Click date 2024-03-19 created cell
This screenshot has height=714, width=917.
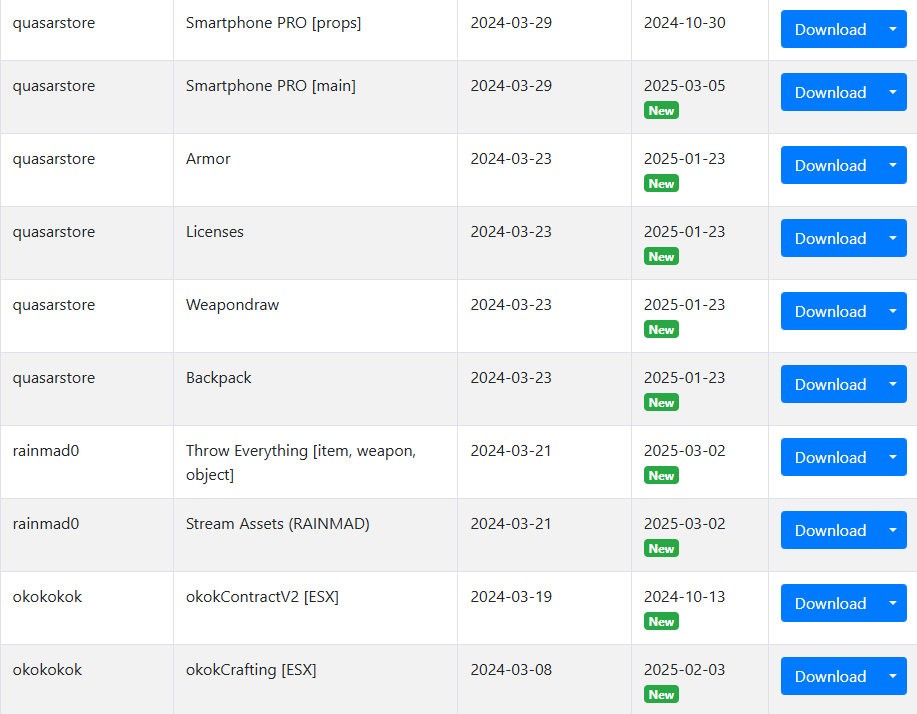click(x=511, y=597)
